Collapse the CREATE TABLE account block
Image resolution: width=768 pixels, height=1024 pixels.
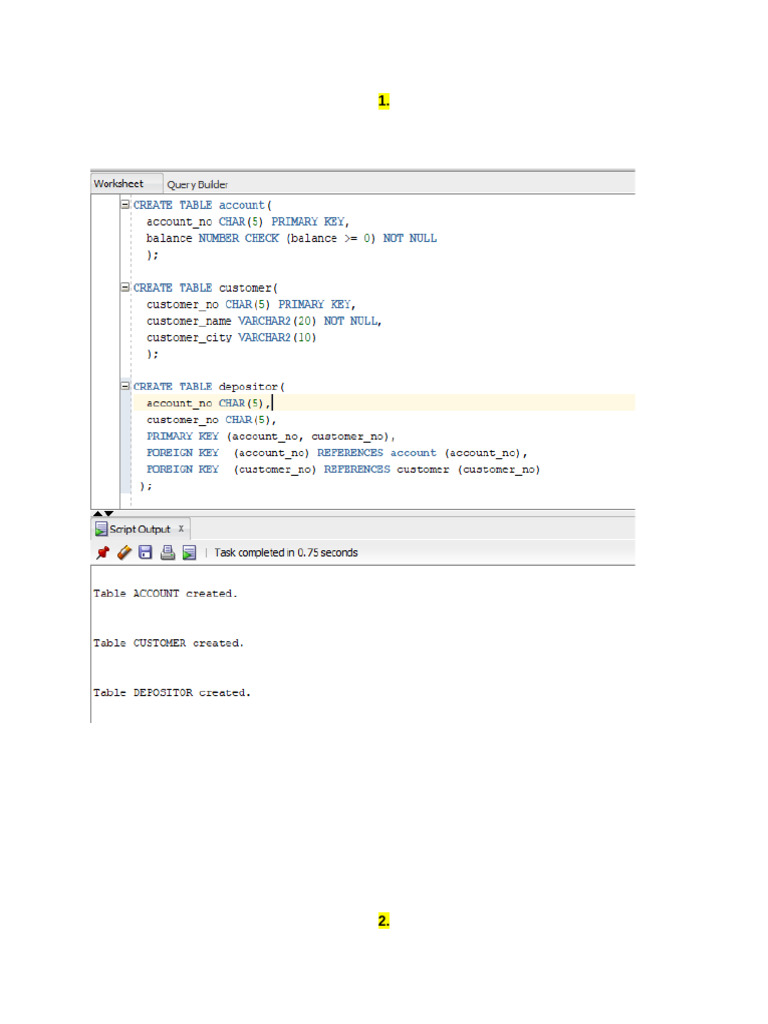[125, 205]
